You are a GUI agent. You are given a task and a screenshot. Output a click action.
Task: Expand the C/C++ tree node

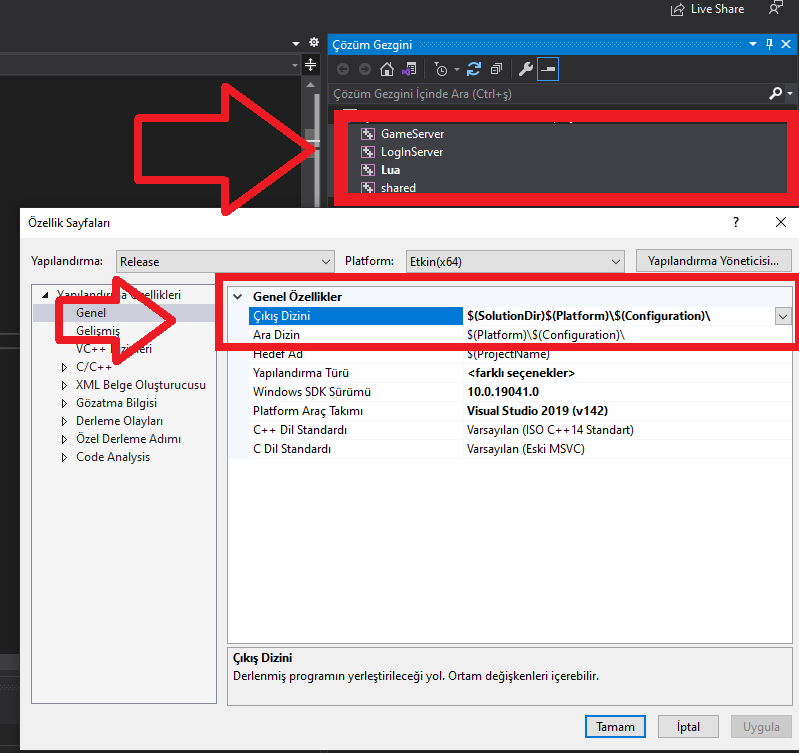(x=64, y=367)
